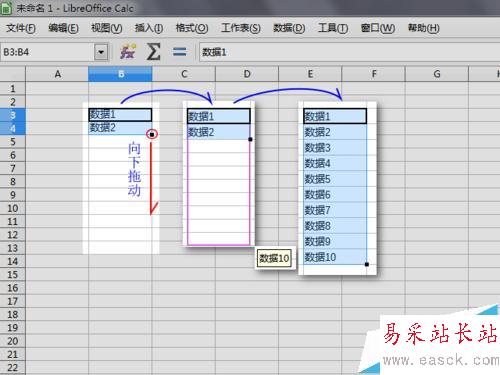Select column G header
Viewport: 500px width, 375px height.
(437, 74)
